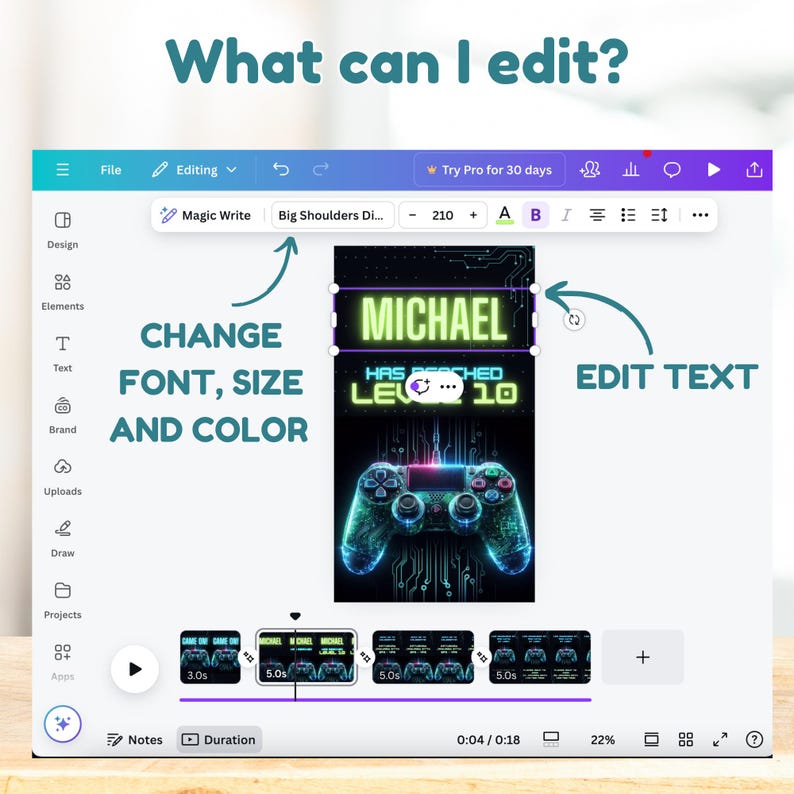Redo the last action
794x794 pixels.
[321, 169]
